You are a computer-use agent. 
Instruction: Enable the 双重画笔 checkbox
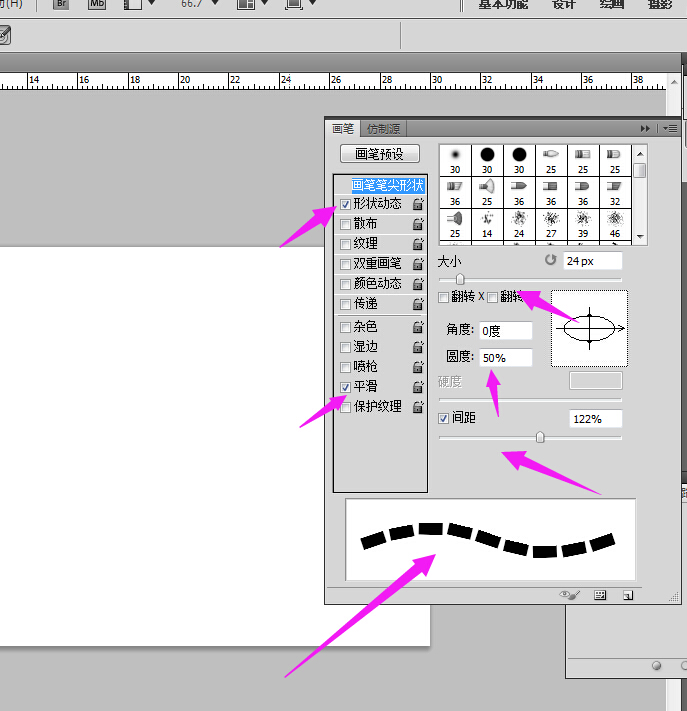click(x=346, y=264)
